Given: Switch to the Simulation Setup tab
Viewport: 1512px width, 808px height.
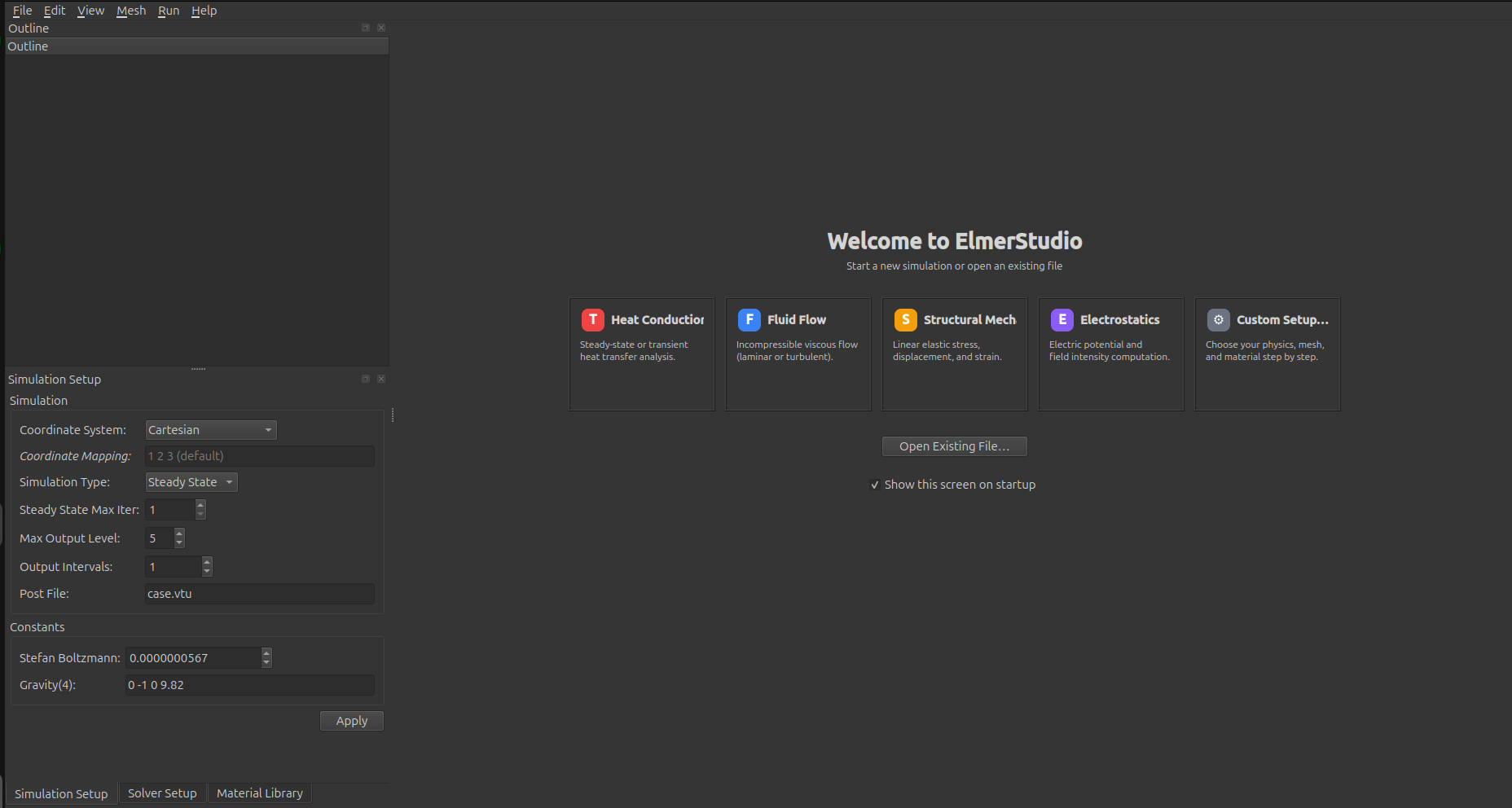Looking at the screenshot, I should coord(61,794).
